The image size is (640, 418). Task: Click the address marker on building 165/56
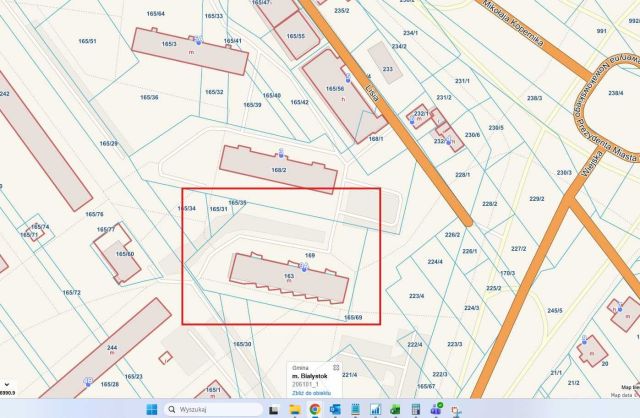[348, 78]
